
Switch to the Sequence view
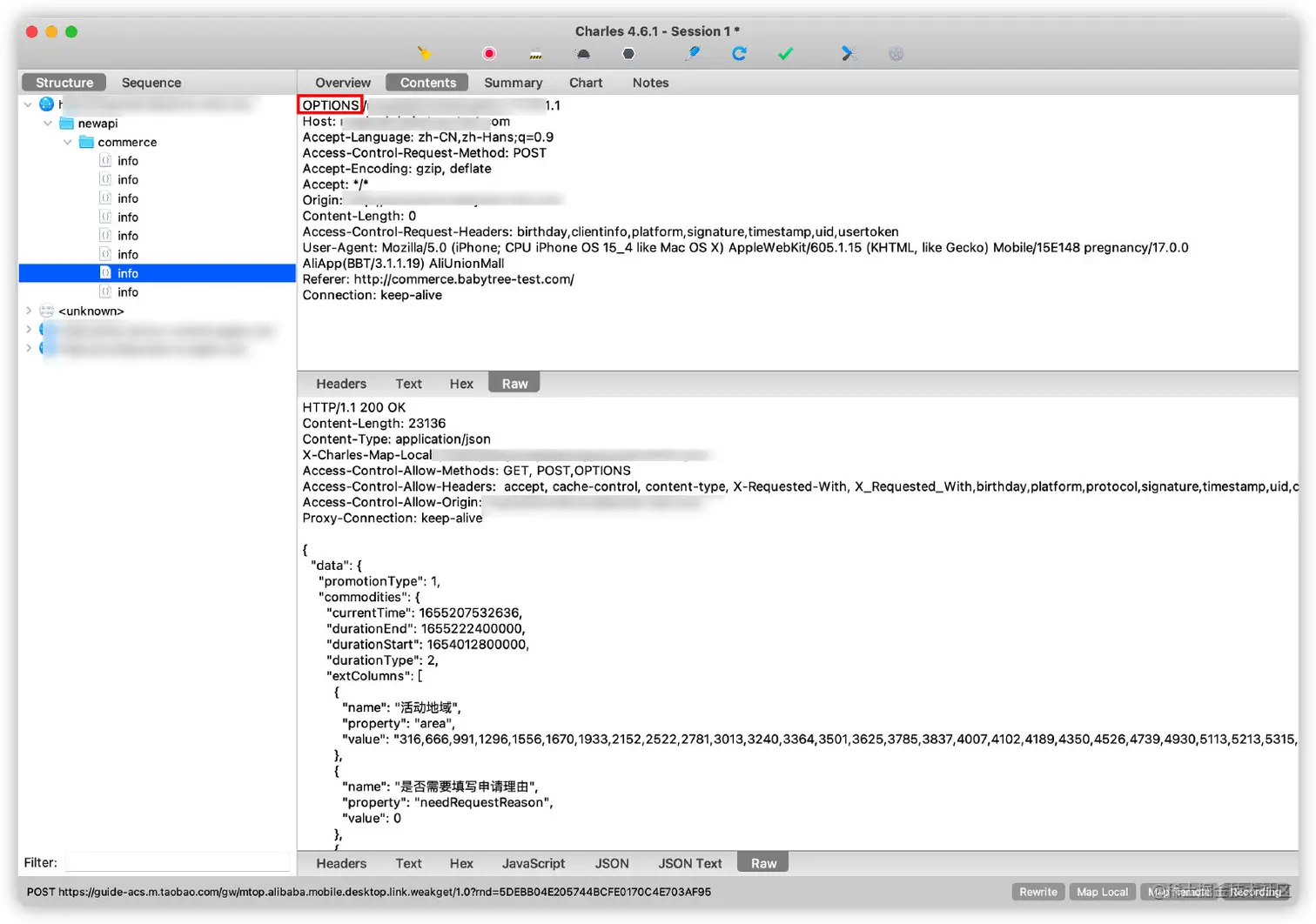coord(151,82)
